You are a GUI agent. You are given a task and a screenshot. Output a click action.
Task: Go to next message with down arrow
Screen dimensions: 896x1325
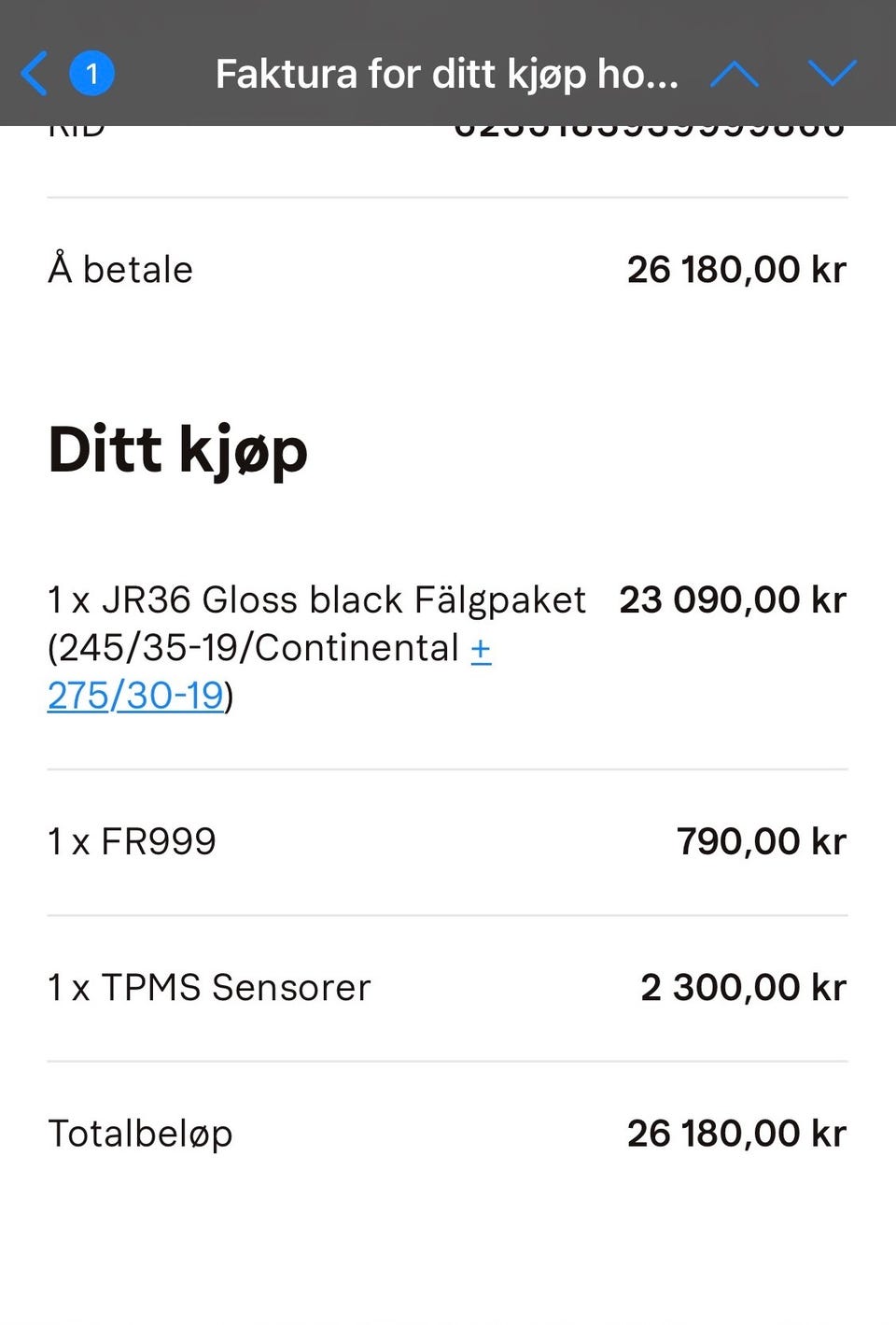coord(832,73)
